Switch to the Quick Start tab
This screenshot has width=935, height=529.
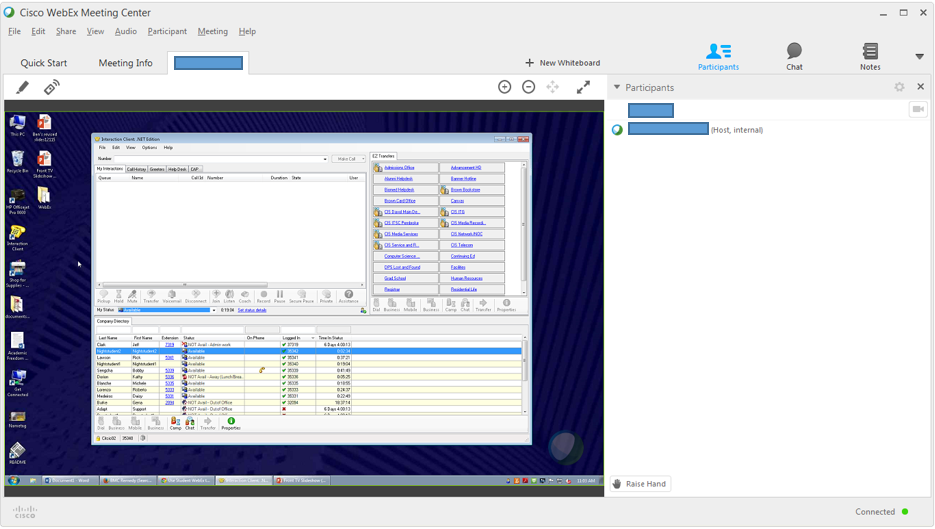44,63
